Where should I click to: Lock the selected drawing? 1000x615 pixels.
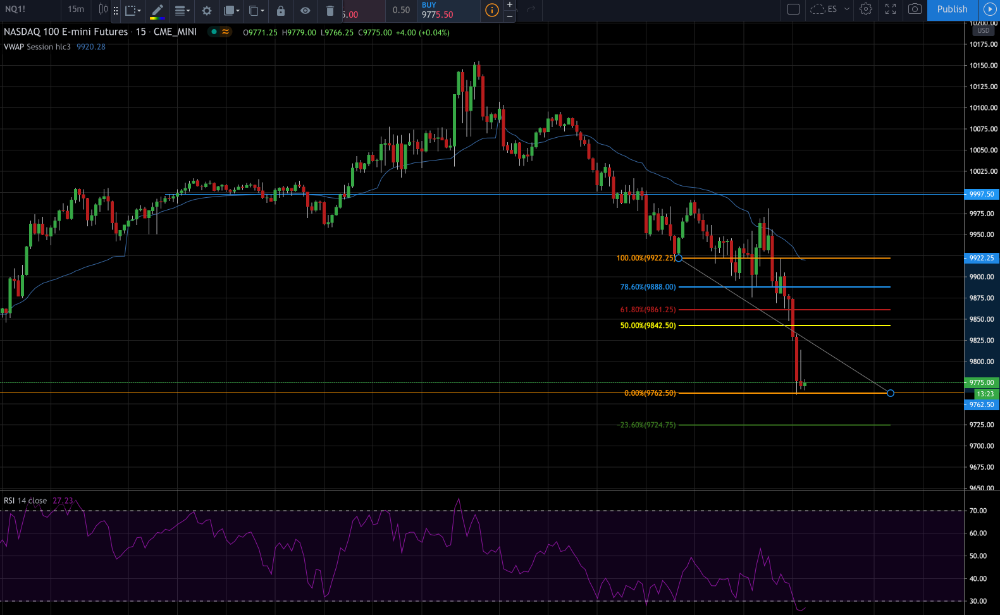pos(281,10)
